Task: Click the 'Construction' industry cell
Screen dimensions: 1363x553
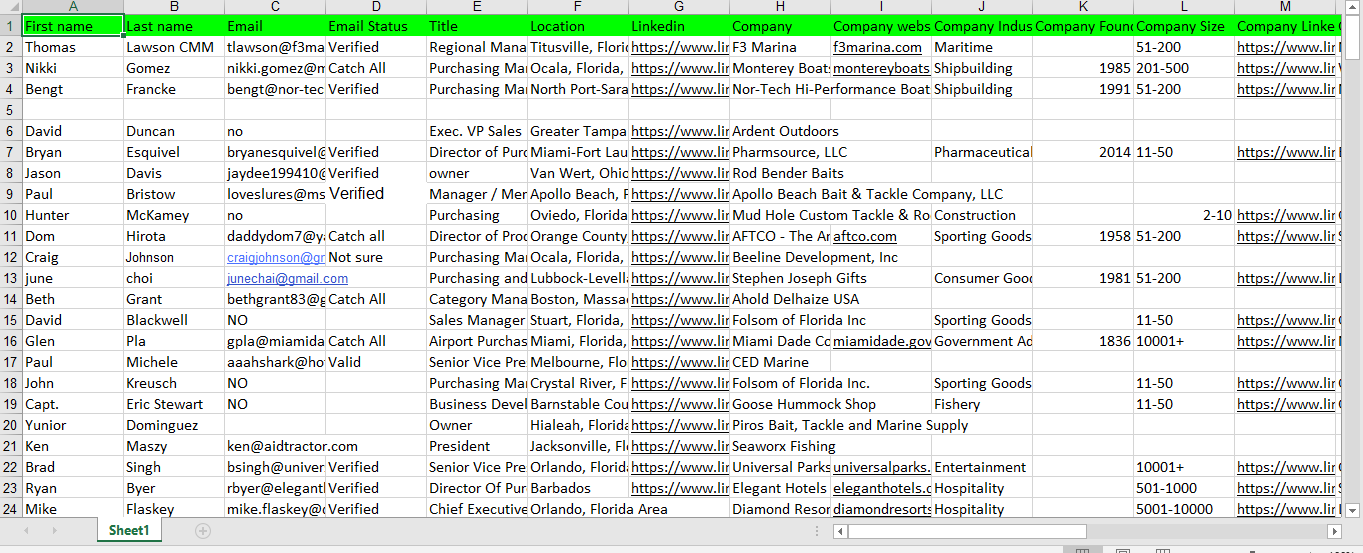Action: point(982,215)
